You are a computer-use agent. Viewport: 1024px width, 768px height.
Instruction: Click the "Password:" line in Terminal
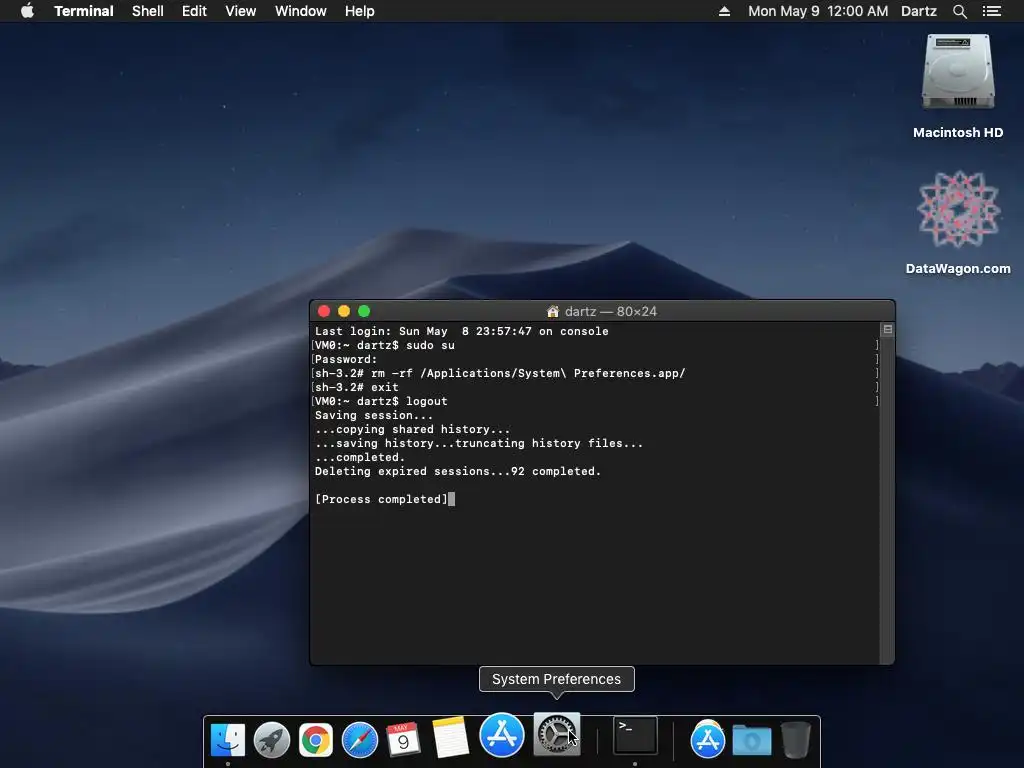click(x=346, y=359)
